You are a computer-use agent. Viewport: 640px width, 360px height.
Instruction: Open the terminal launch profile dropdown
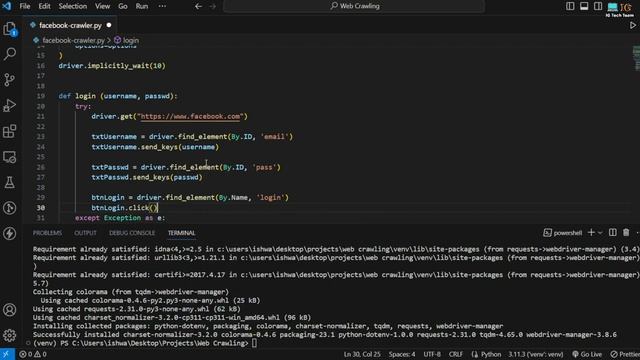(x=600, y=233)
